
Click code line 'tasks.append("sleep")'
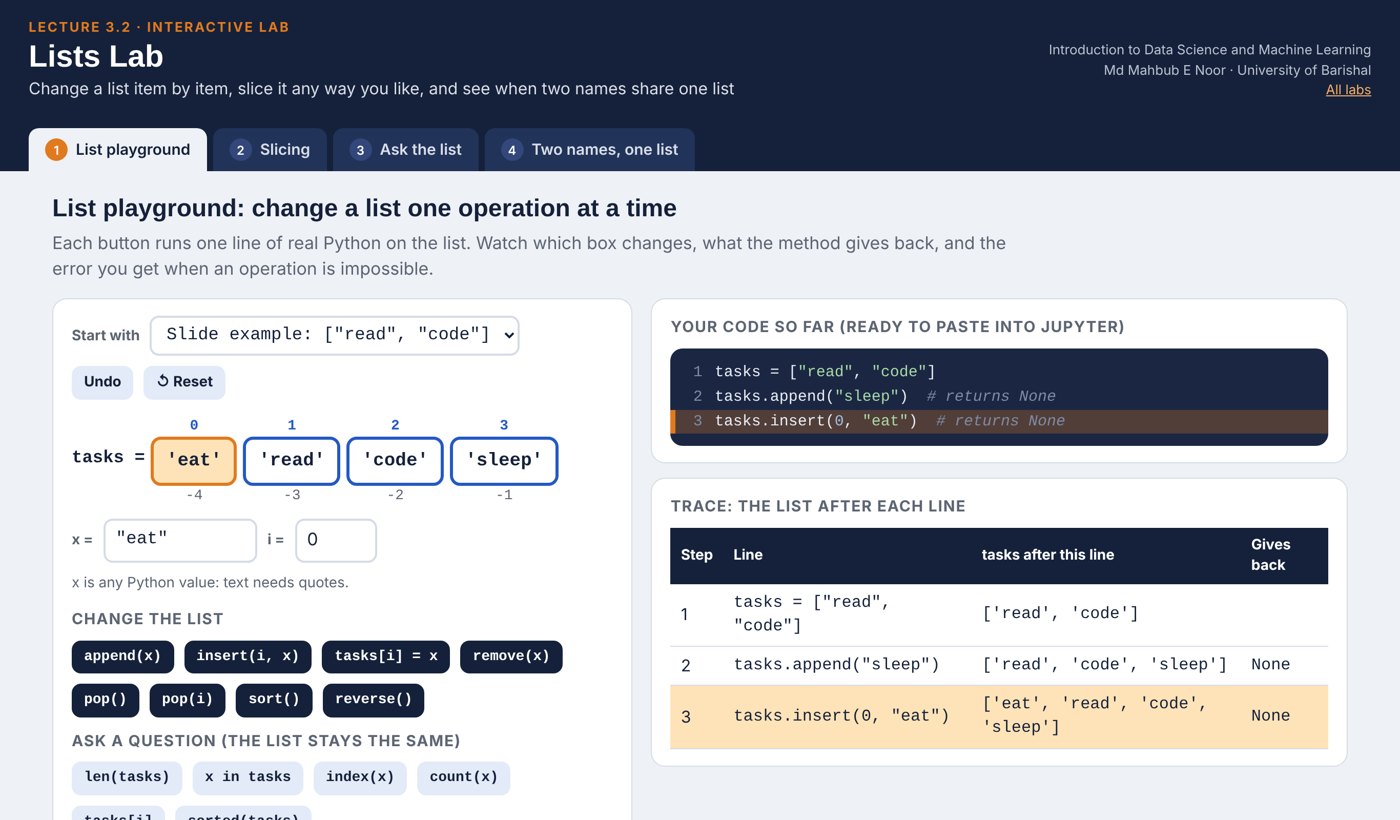pos(999,397)
